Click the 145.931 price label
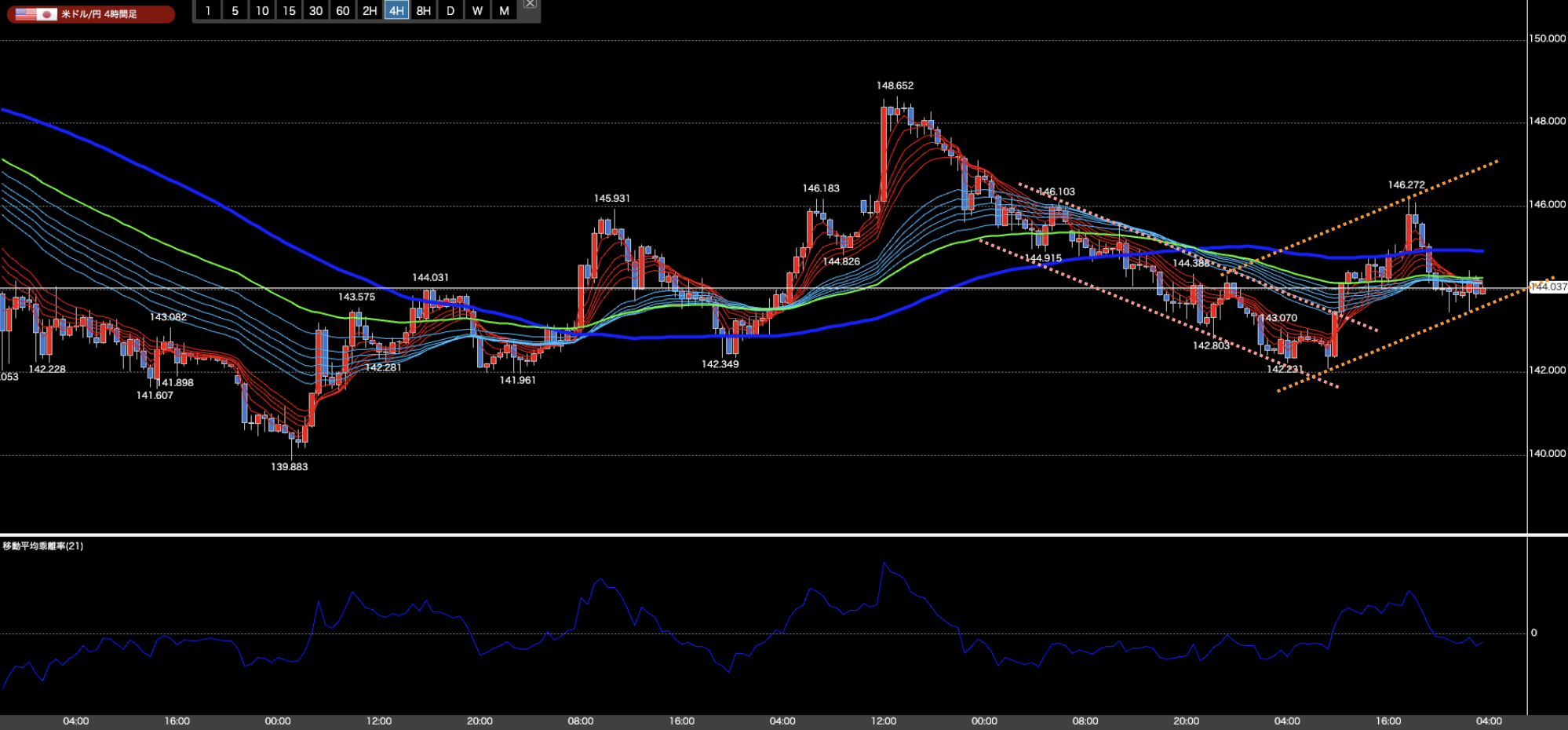 pyautogui.click(x=612, y=199)
